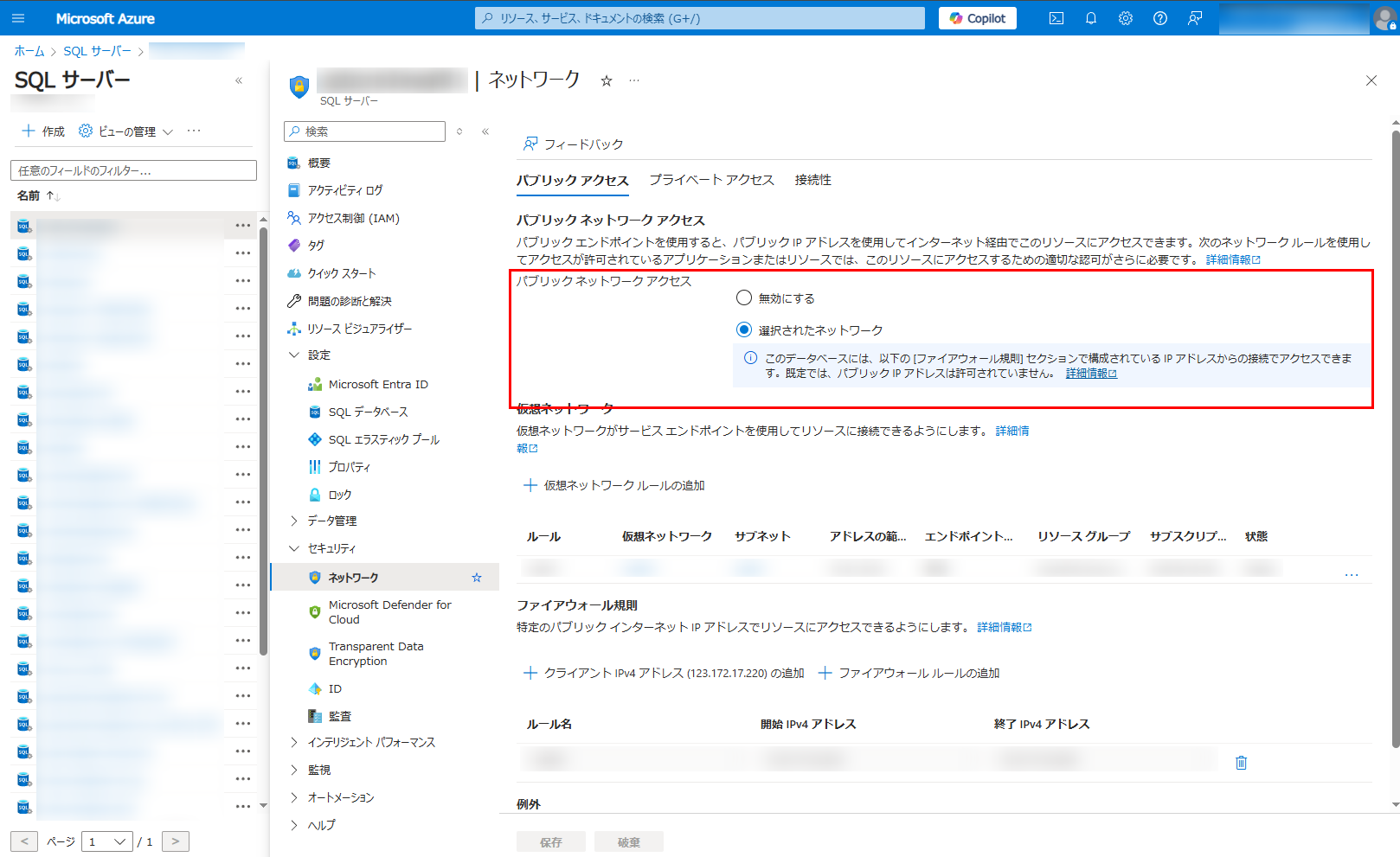Screen dimensions: 1400x857
Task: Collapse the resource menu sidebar
Action: tap(485, 131)
